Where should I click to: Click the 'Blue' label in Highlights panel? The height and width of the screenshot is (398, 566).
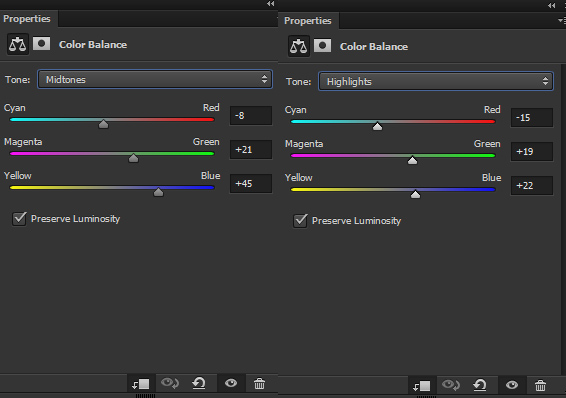(491, 178)
